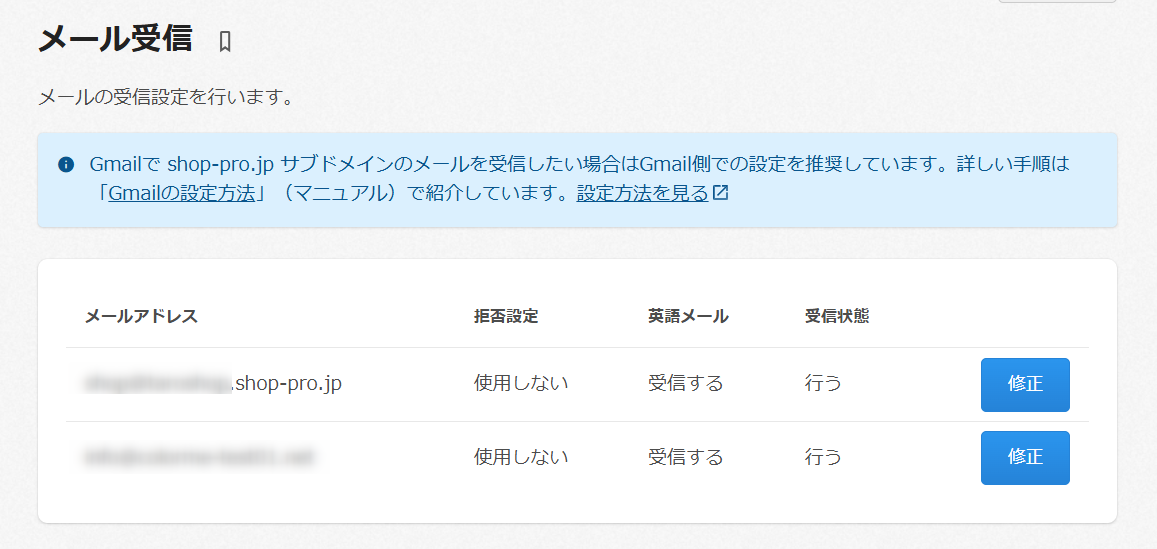Click the メールアドレス column header
The height and width of the screenshot is (549, 1157).
[x=141, y=316]
